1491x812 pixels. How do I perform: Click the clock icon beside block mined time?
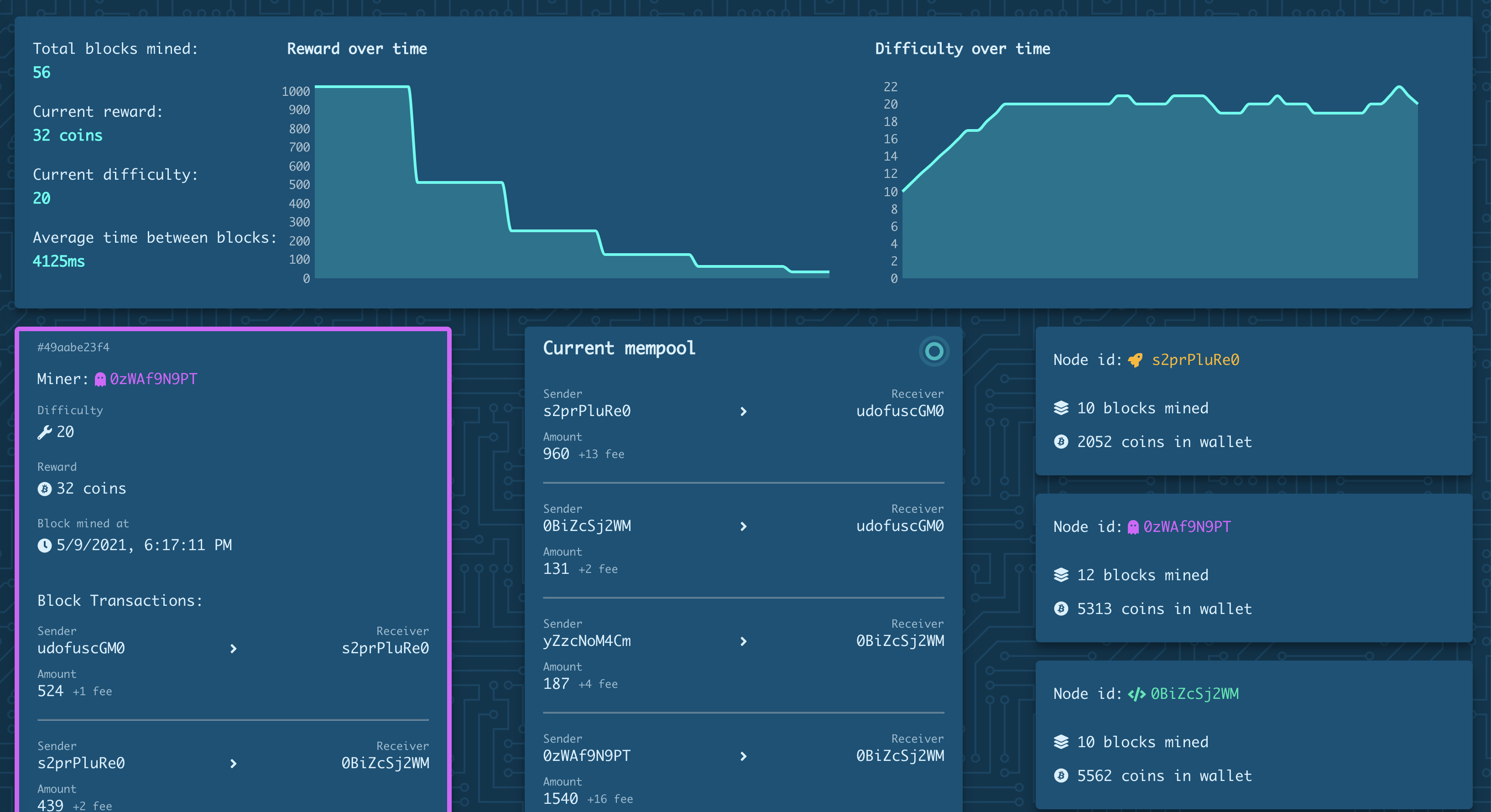tap(45, 545)
